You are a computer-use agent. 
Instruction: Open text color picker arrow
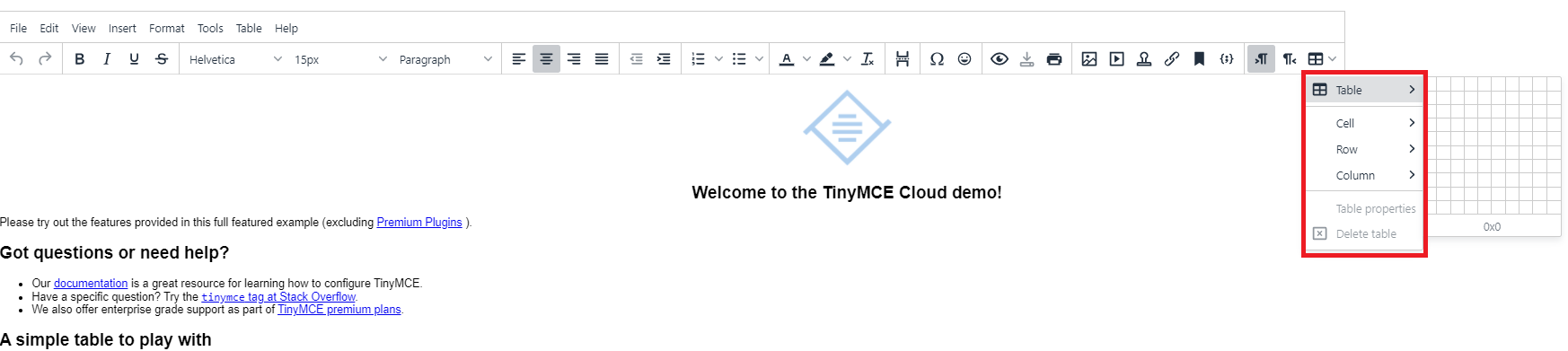tap(806, 59)
